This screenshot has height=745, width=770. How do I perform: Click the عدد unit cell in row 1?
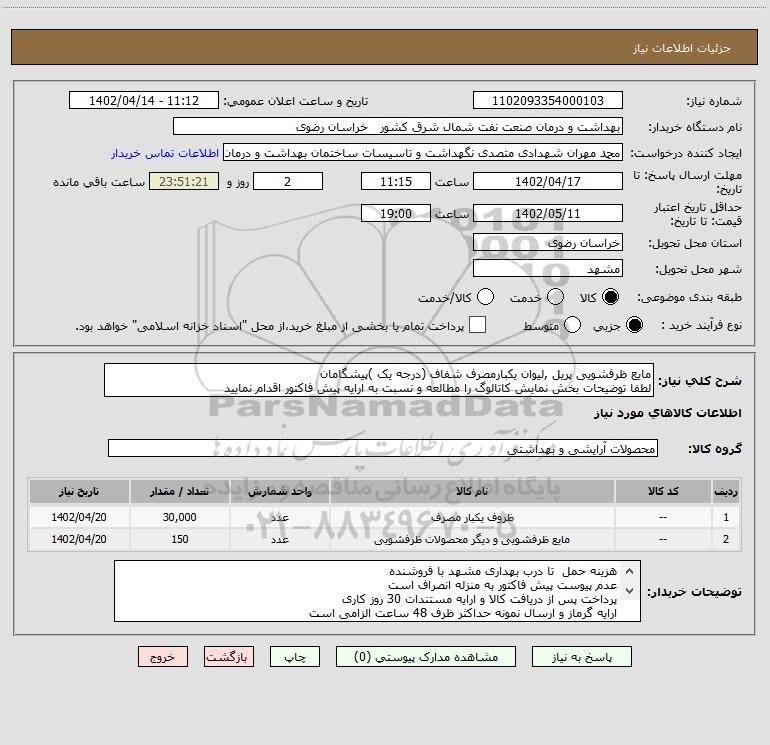click(279, 518)
